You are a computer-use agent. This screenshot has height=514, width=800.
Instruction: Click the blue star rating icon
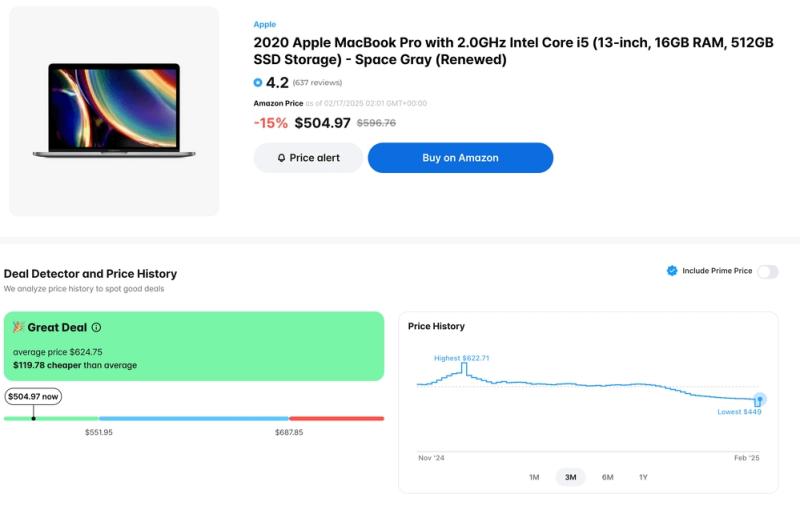258,83
